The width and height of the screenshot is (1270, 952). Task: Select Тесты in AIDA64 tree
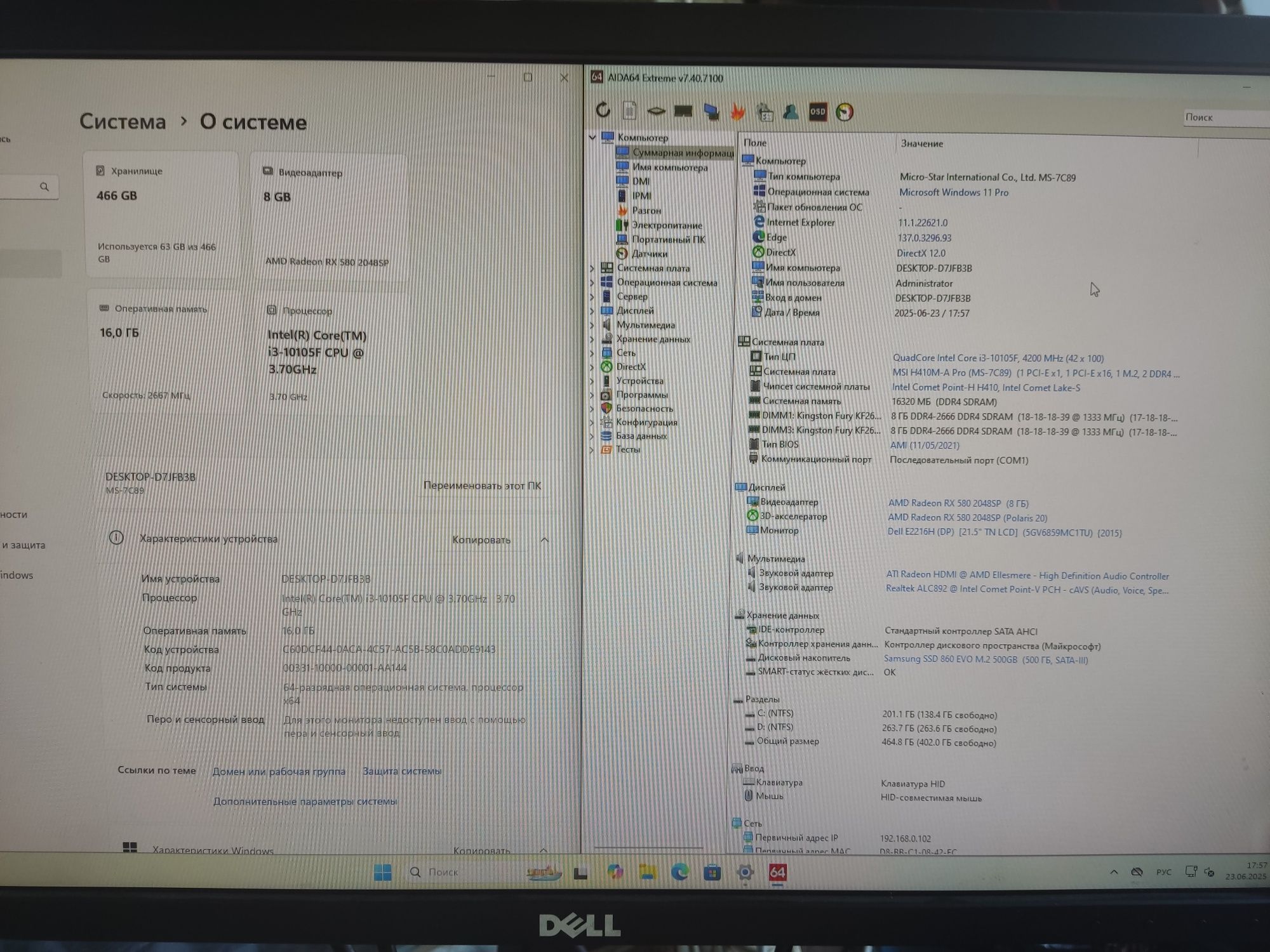pos(620,449)
